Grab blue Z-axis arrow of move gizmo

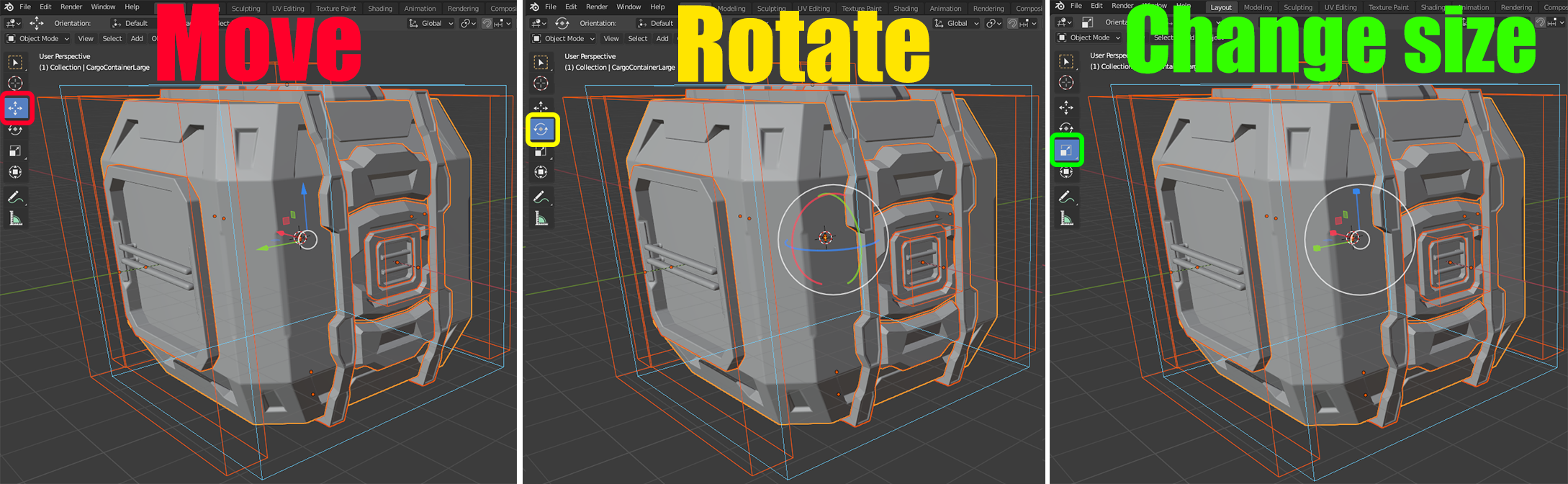click(304, 189)
